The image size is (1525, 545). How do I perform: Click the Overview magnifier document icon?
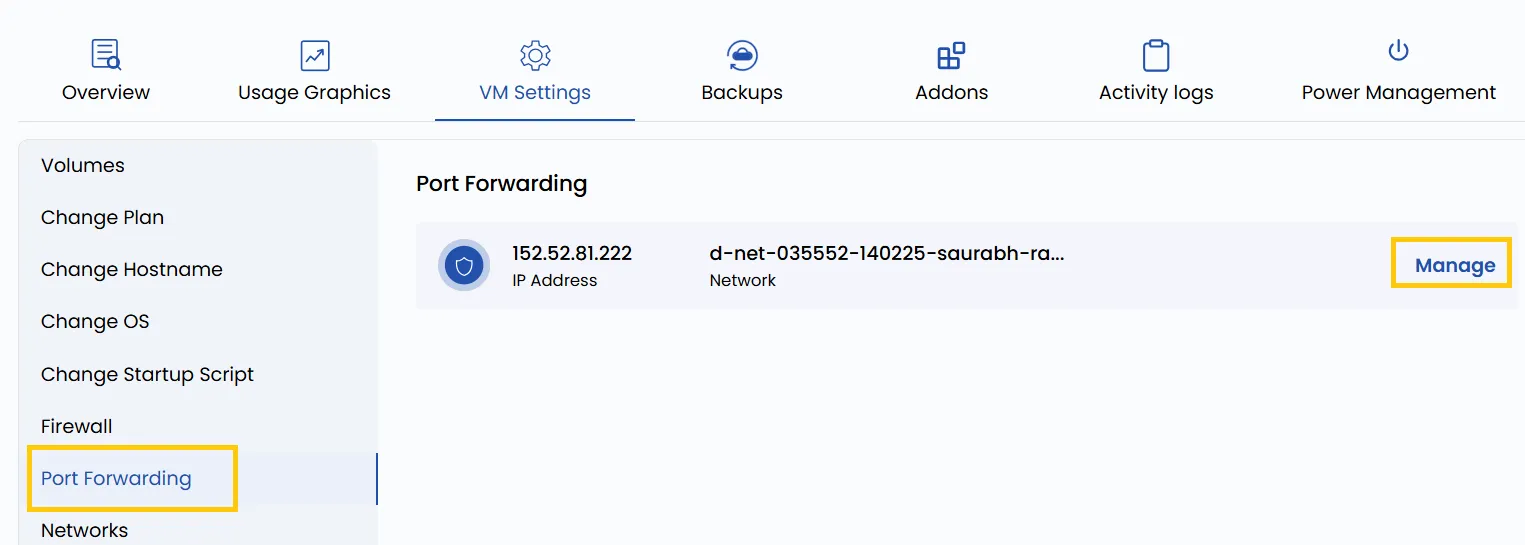pos(106,54)
